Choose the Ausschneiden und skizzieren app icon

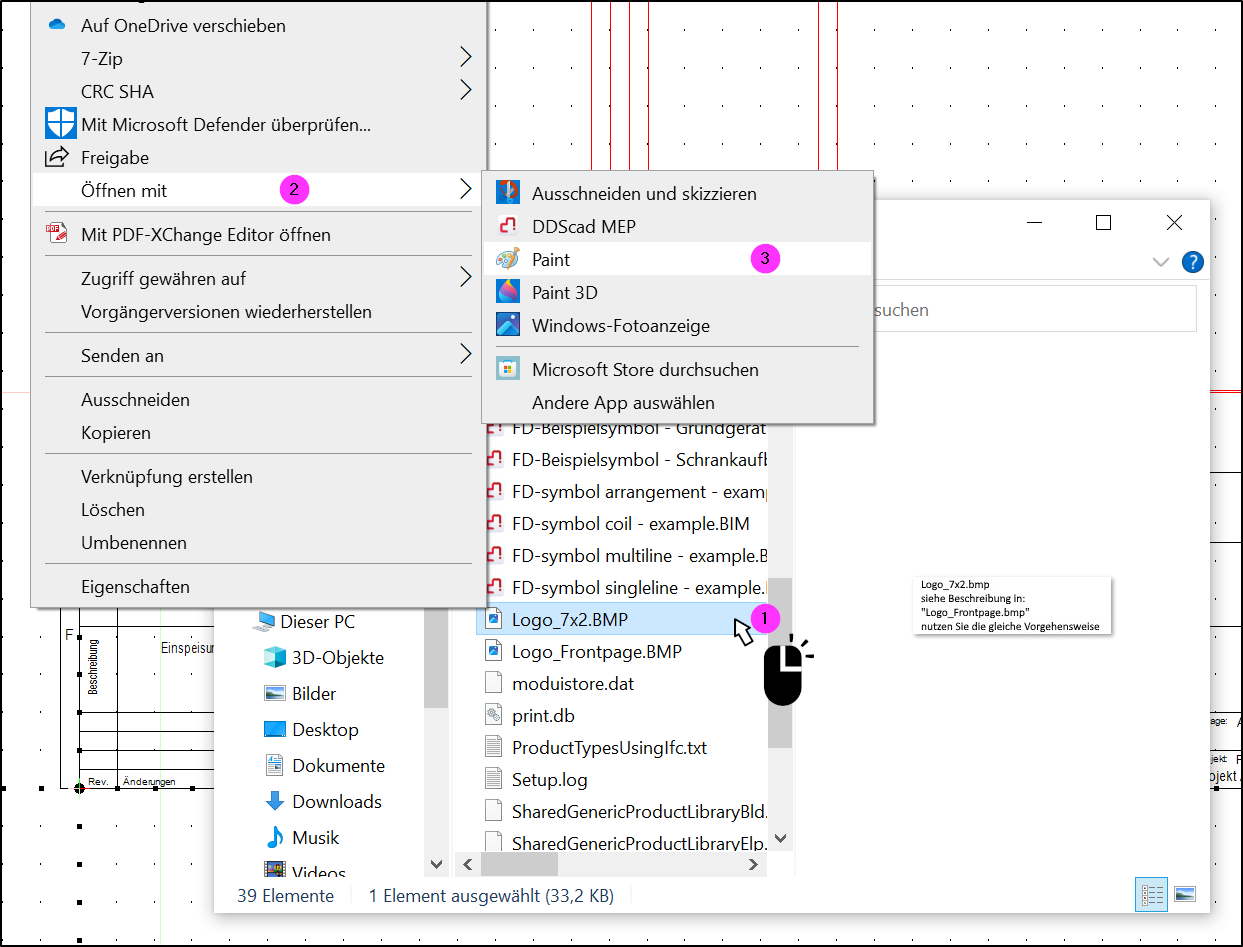508,193
